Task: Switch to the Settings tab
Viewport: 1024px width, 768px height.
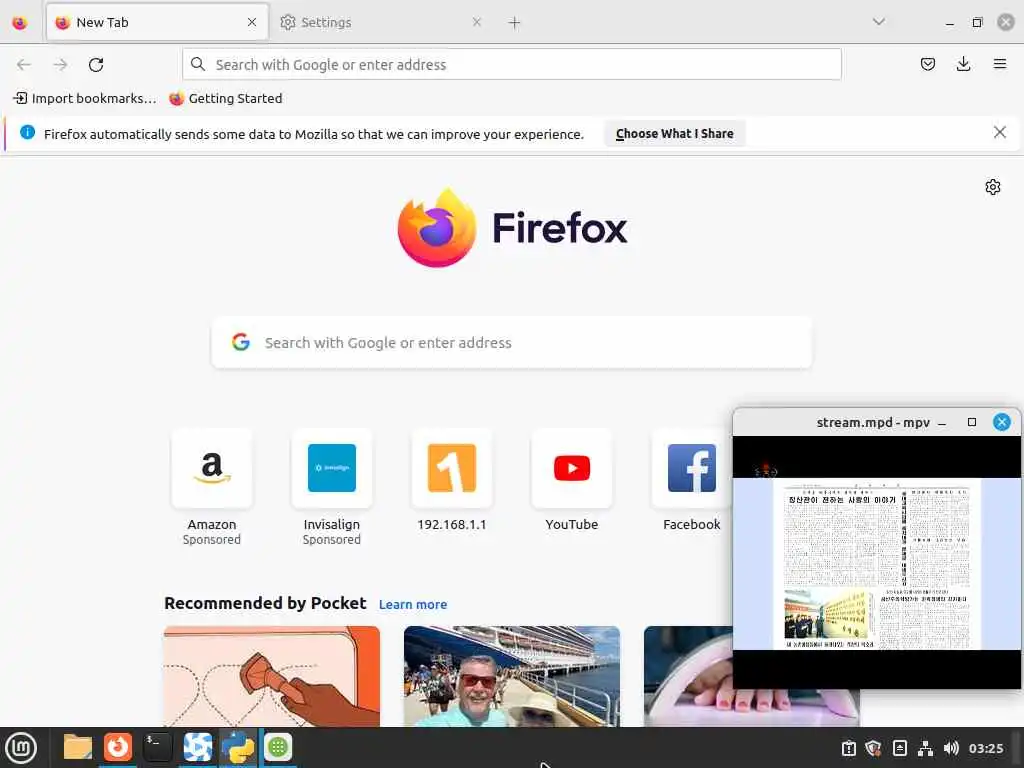Action: pos(381,22)
